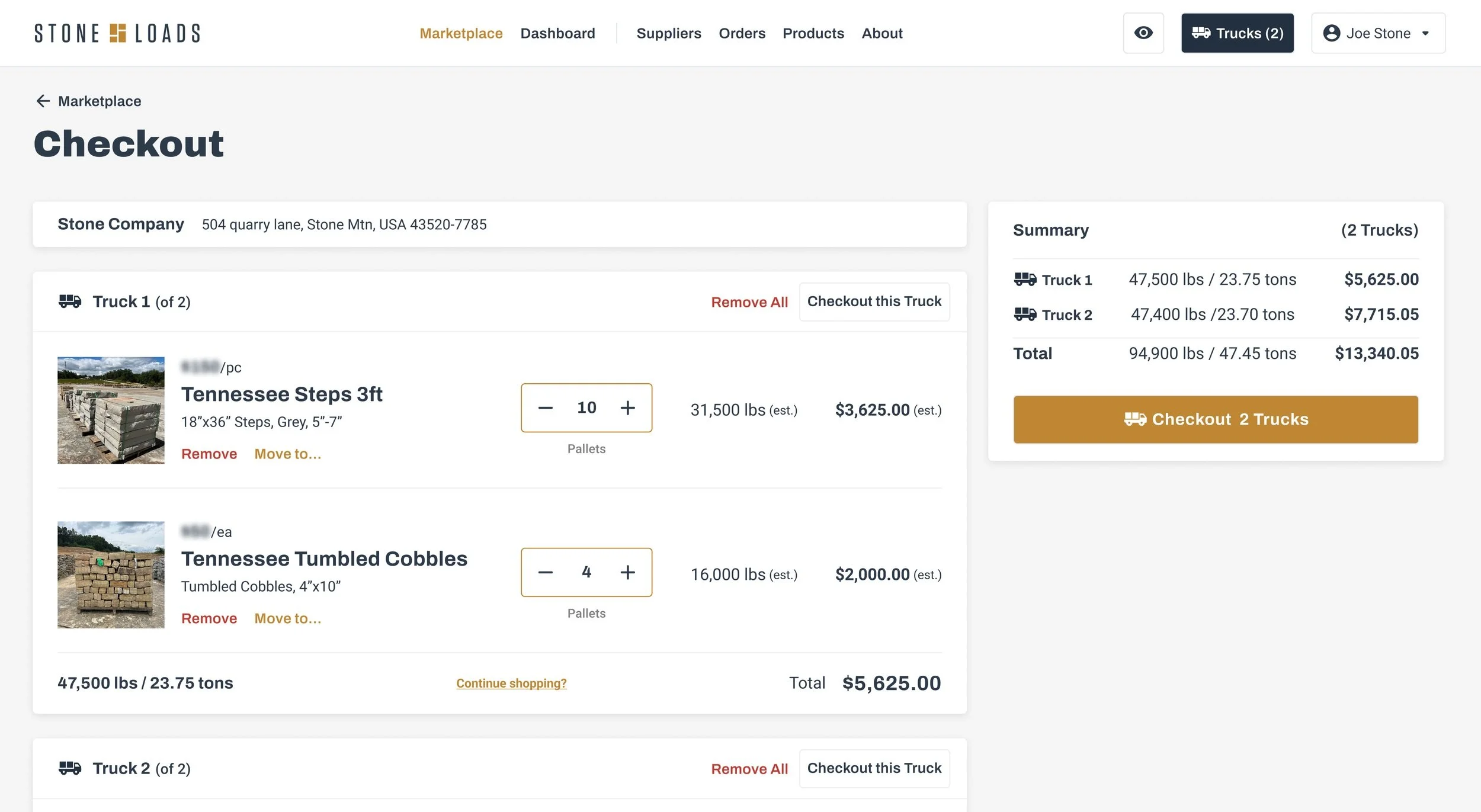This screenshot has width=1481, height=812.
Task: Select Truck 1 icon in the summary panel
Action: (1024, 279)
